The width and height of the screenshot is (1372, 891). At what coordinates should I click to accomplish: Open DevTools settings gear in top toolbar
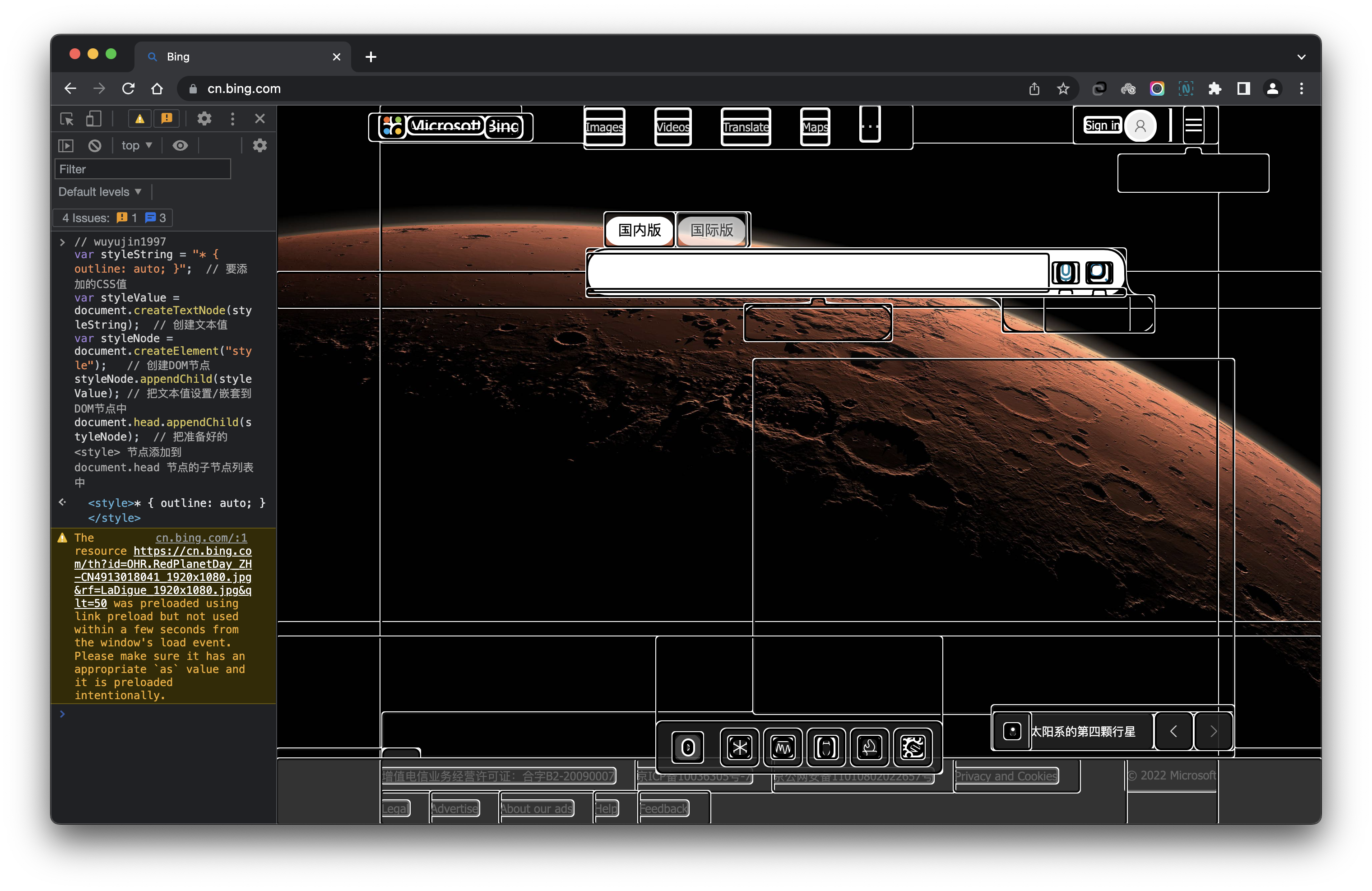pos(204,119)
